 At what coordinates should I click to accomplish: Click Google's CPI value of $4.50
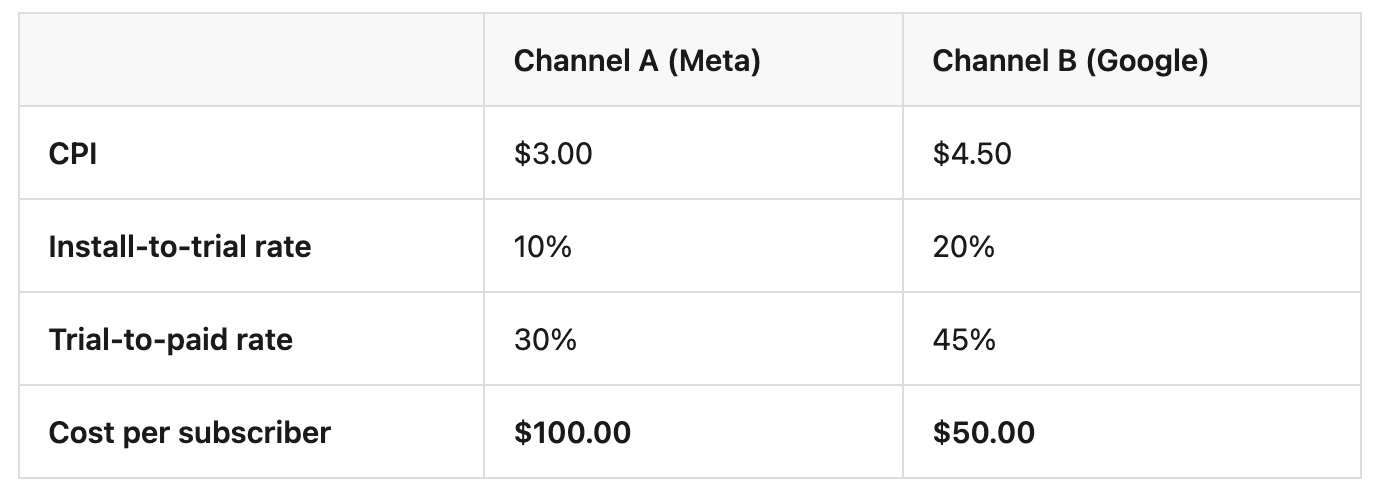(971, 154)
